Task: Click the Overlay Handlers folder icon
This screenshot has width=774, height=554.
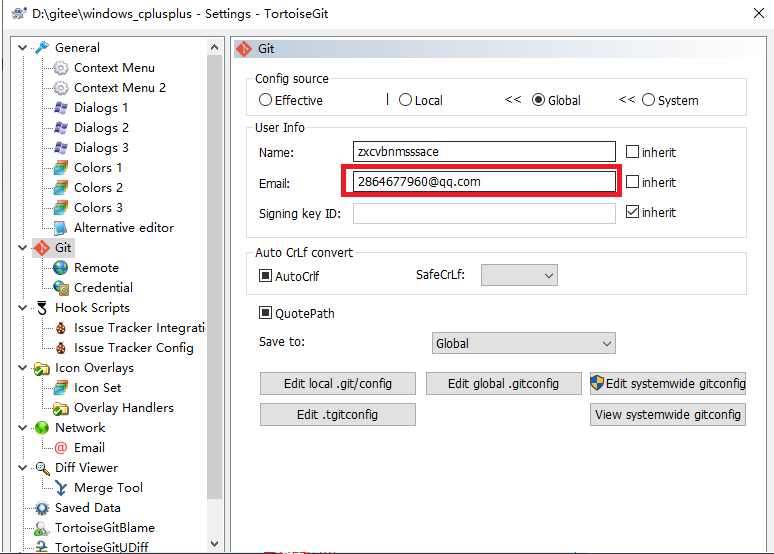Action: [61, 408]
